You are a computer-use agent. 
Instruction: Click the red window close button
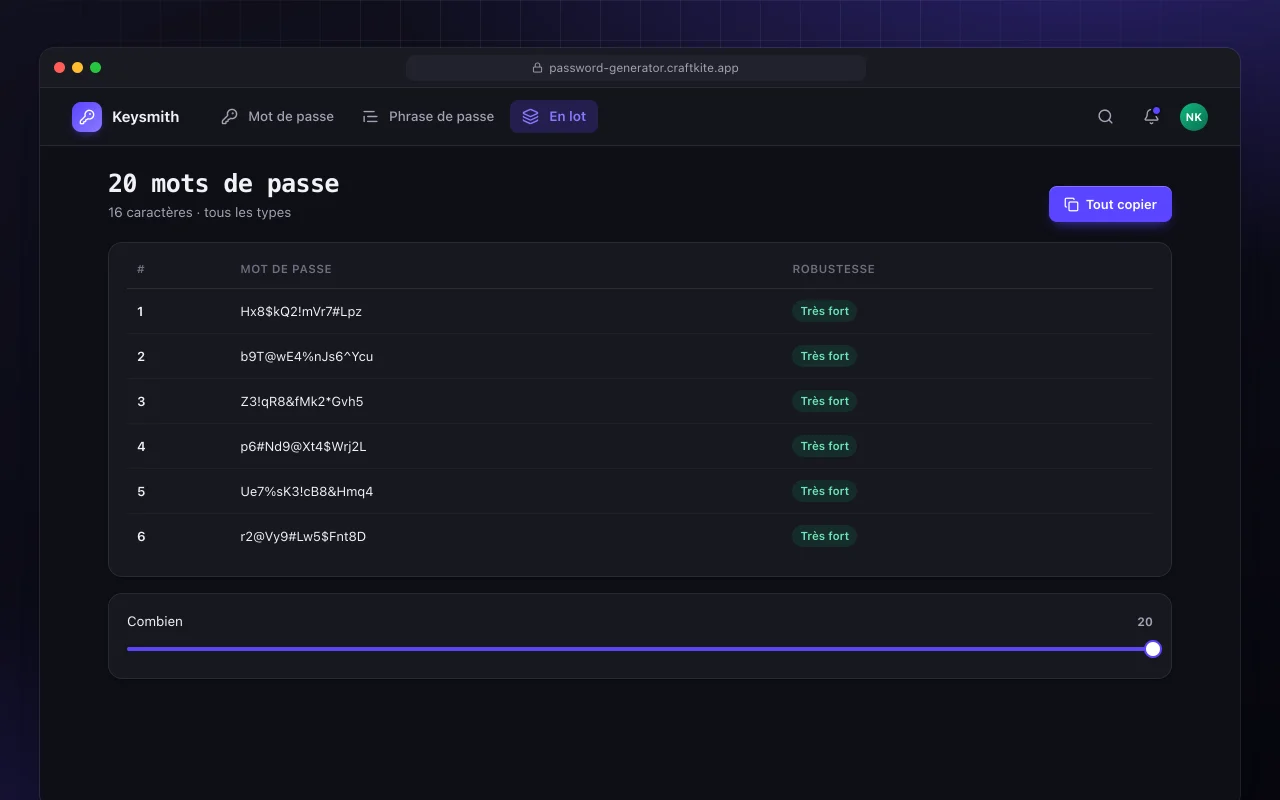click(60, 68)
